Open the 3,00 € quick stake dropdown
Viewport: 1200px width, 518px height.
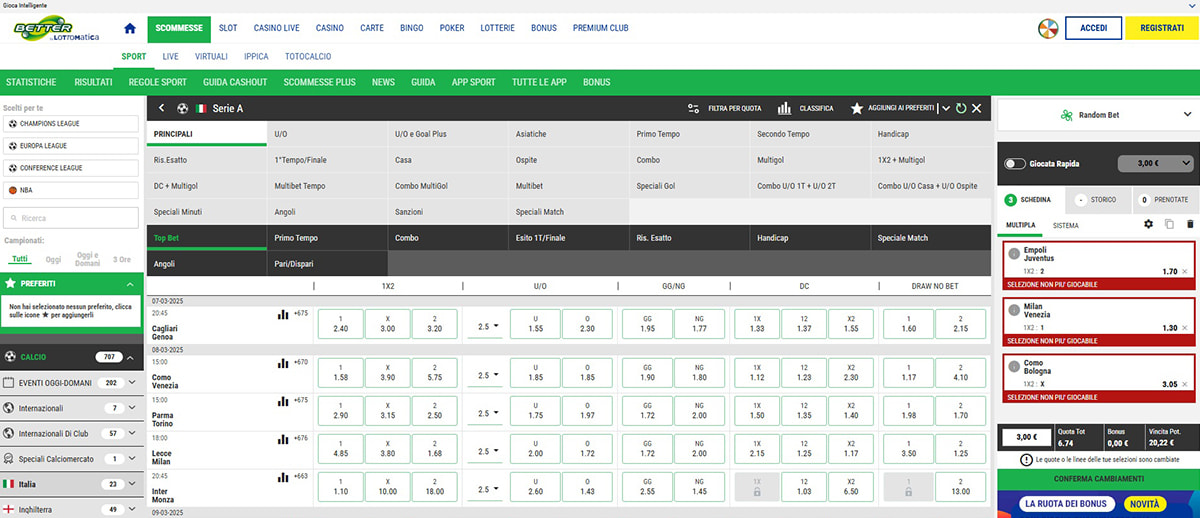(x=1157, y=163)
